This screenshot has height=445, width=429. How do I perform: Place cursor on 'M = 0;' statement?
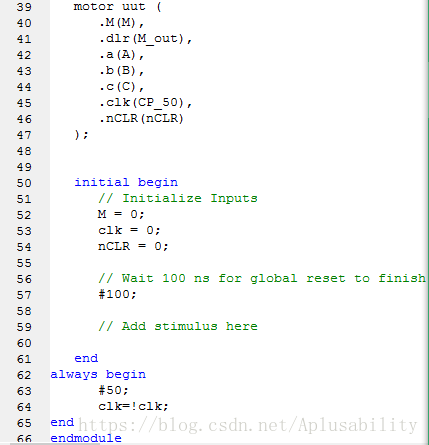click(x=121, y=214)
